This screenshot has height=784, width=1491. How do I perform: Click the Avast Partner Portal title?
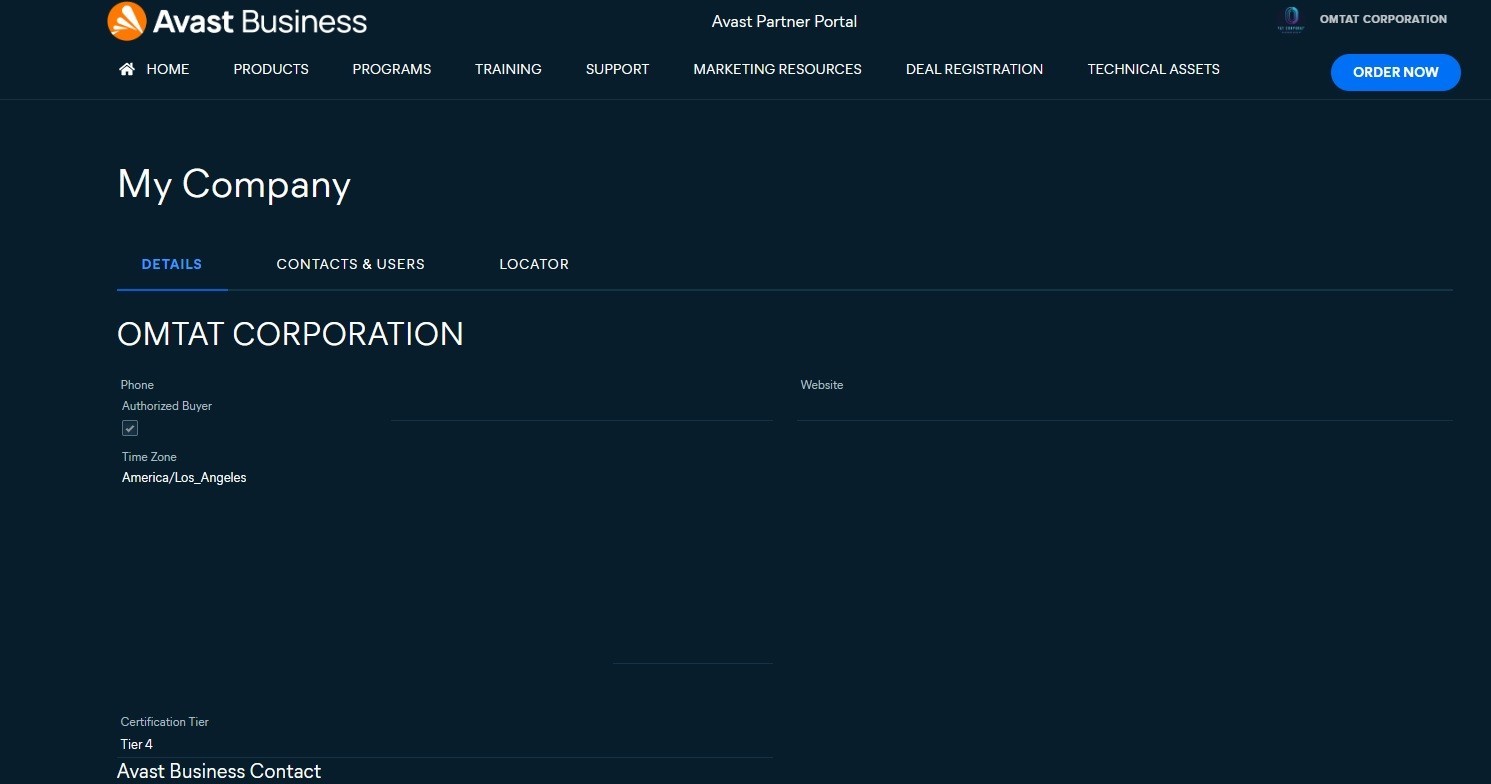784,21
